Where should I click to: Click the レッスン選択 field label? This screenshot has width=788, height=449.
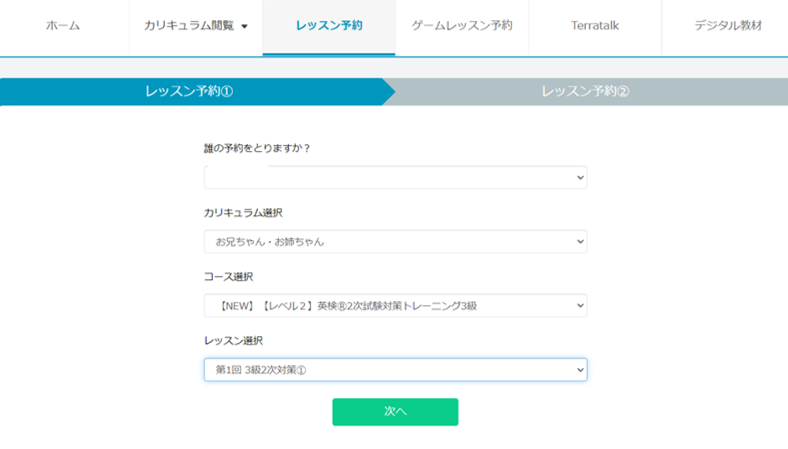click(x=233, y=341)
